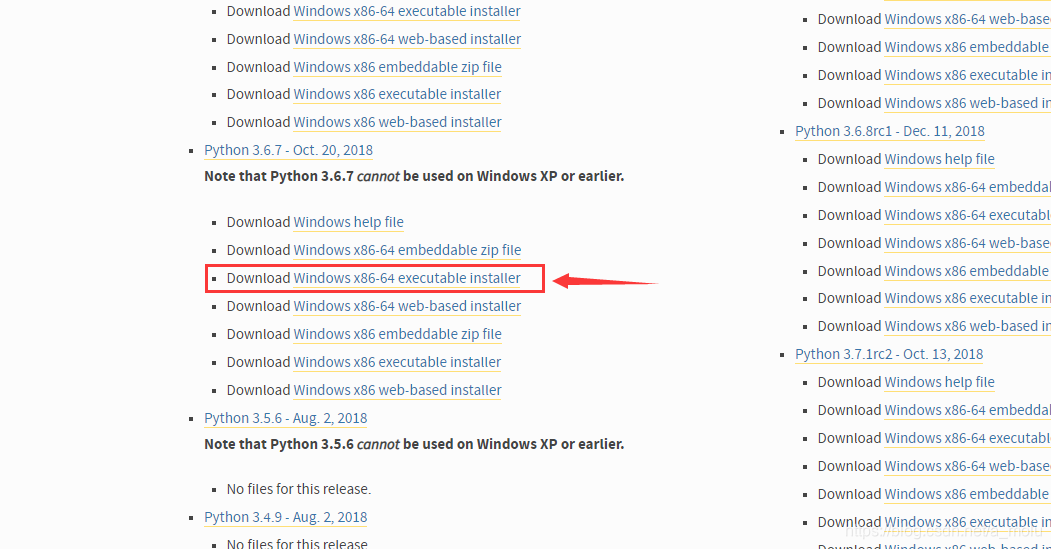
Task: Download Windows x86 executable installer under Python 3.6.8rc1
Action: pyautogui.click(x=967, y=299)
